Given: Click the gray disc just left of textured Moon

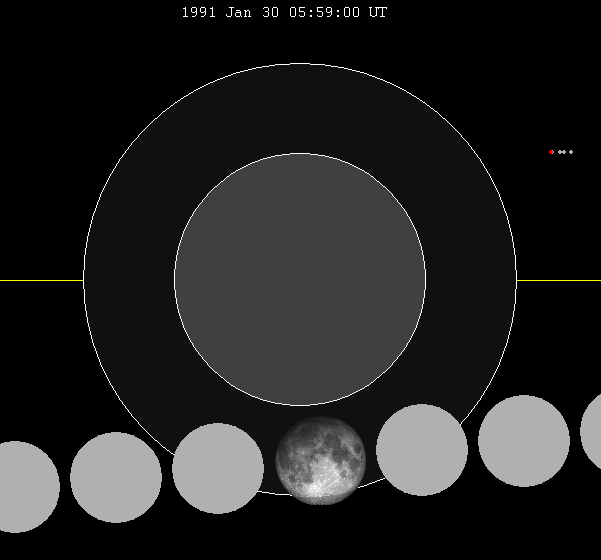Looking at the screenshot, I should [x=218, y=468].
